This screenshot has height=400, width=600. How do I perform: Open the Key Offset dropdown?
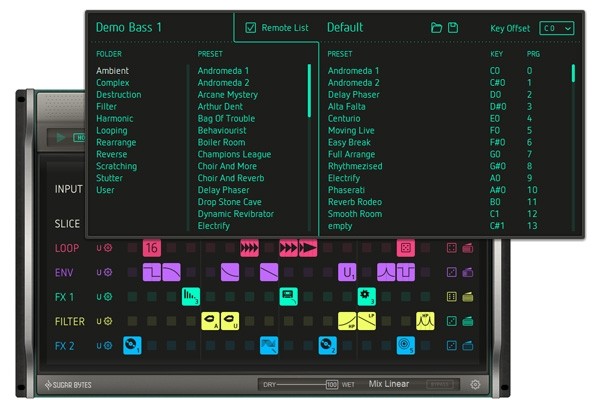557,28
